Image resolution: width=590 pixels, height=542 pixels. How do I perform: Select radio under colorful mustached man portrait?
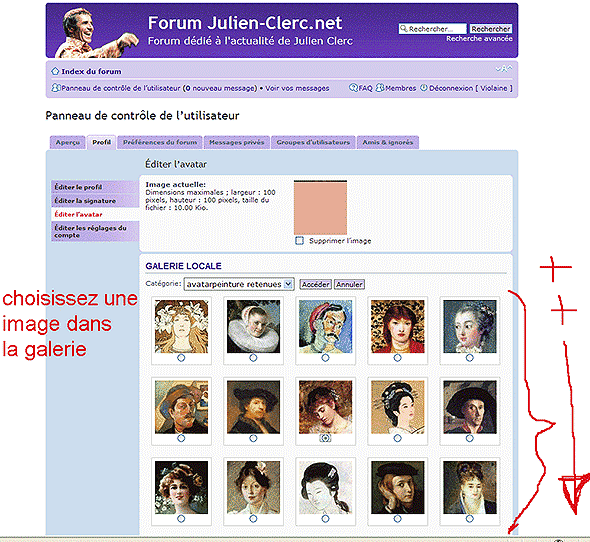tap(325, 358)
